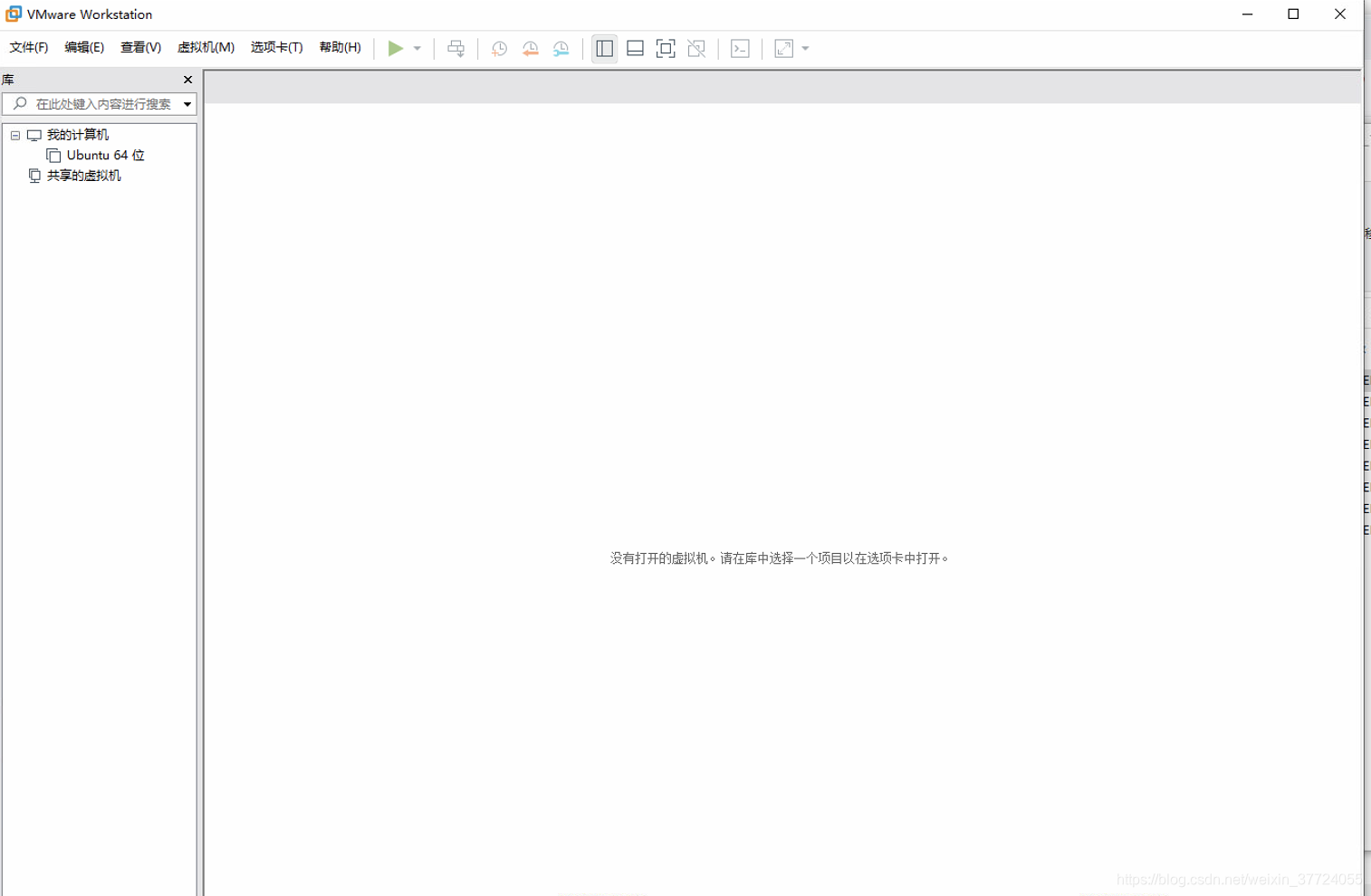Viewport: 1371px width, 896px height.
Task: Open the console view icon
Action: 740,49
